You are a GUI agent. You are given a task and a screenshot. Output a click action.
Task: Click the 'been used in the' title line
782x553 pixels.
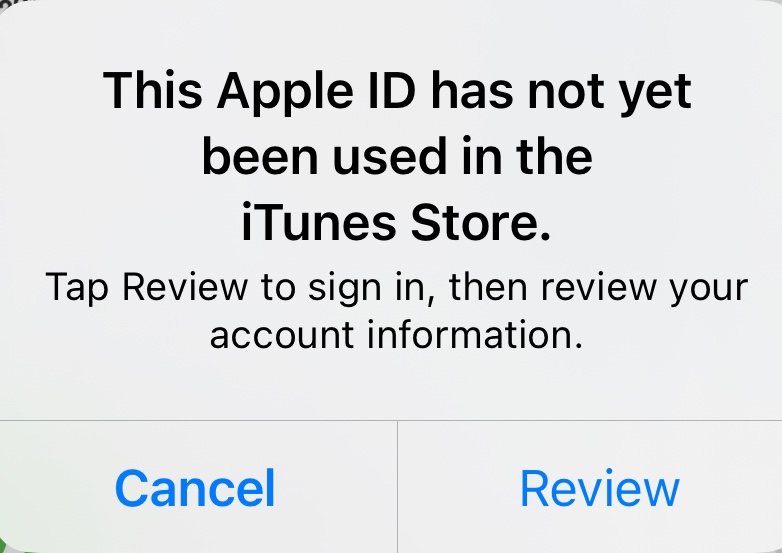pyautogui.click(x=397, y=156)
